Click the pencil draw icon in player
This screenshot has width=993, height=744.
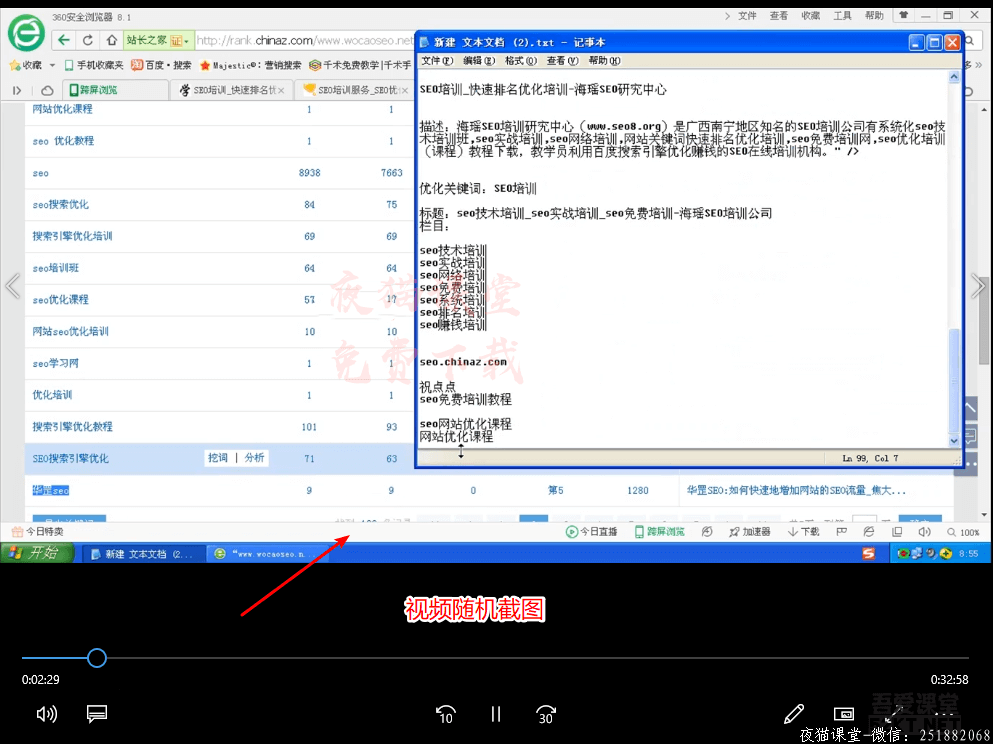pyautogui.click(x=794, y=714)
